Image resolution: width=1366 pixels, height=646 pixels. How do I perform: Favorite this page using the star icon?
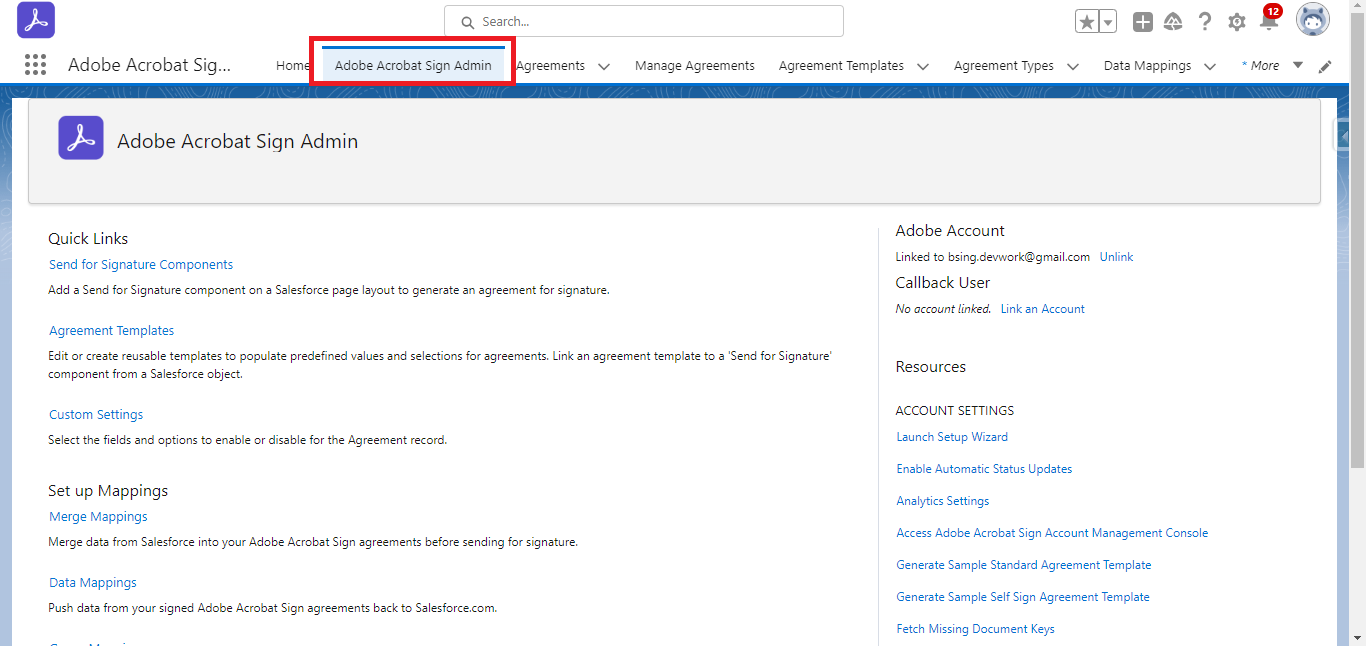1086,19
